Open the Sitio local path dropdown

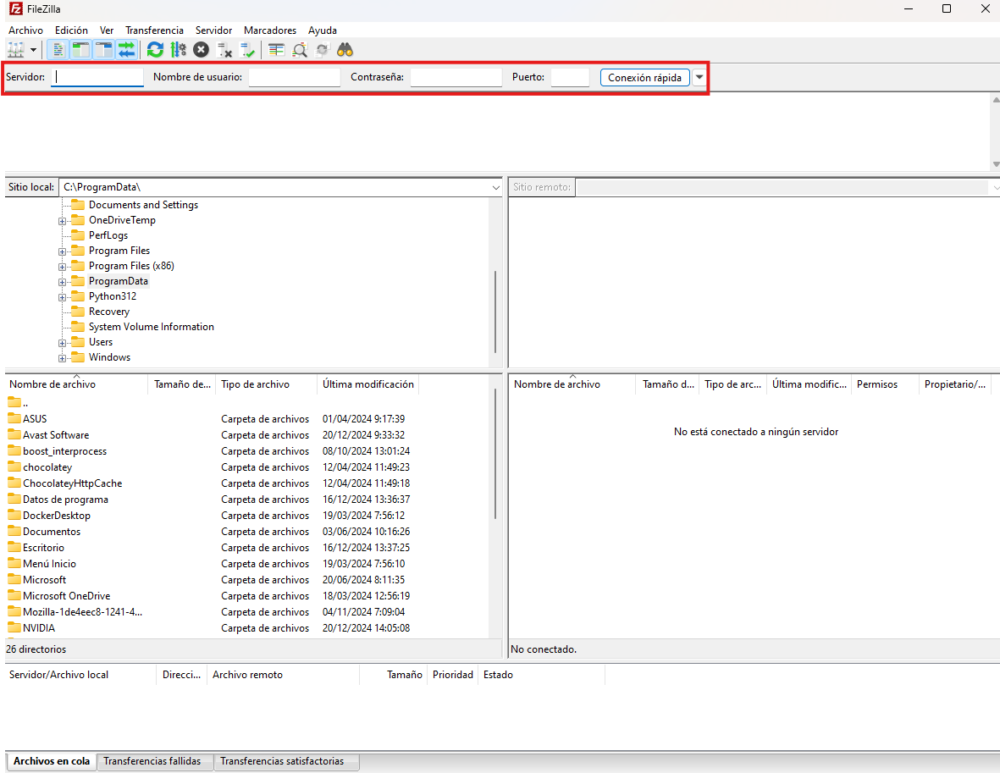pos(496,188)
